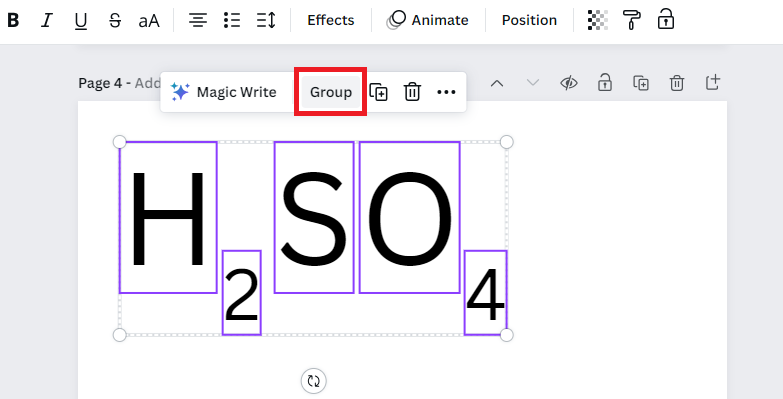Move page 4 down with chevron
This screenshot has height=399, width=783.
(x=533, y=83)
